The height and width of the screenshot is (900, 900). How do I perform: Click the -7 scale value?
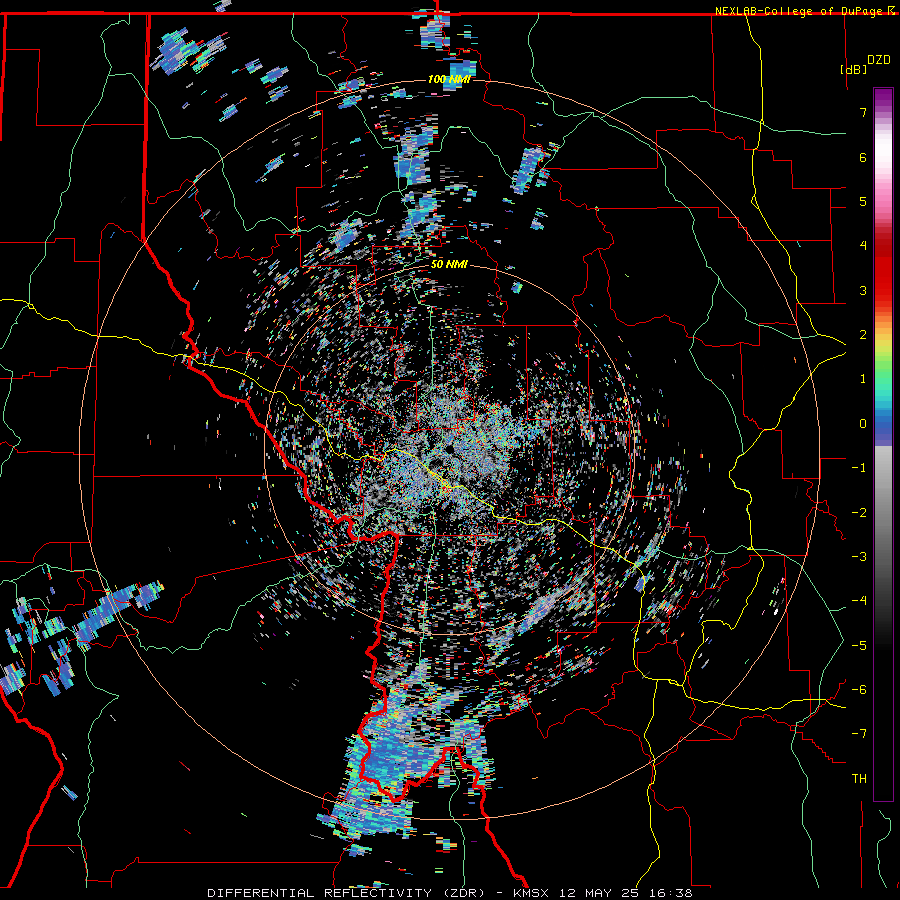(859, 734)
